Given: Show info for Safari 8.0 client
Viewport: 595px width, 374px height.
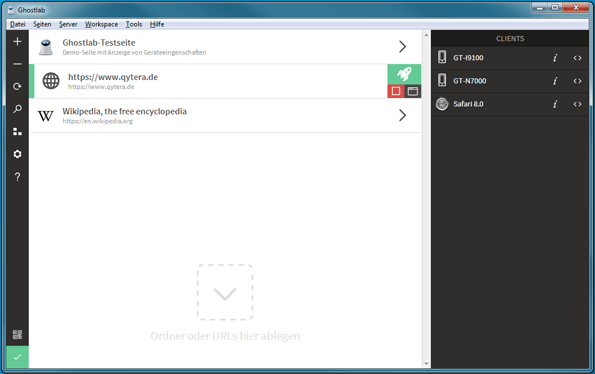Looking at the screenshot, I should tap(555, 104).
